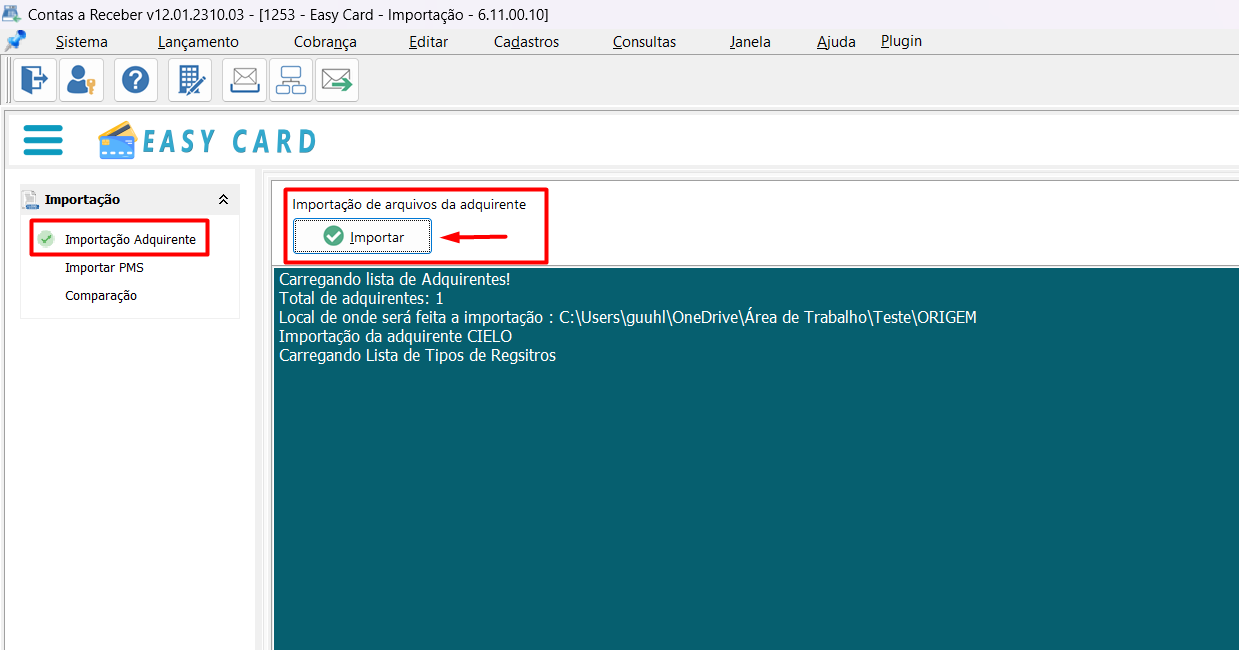Click the Importação panel header

[130, 200]
